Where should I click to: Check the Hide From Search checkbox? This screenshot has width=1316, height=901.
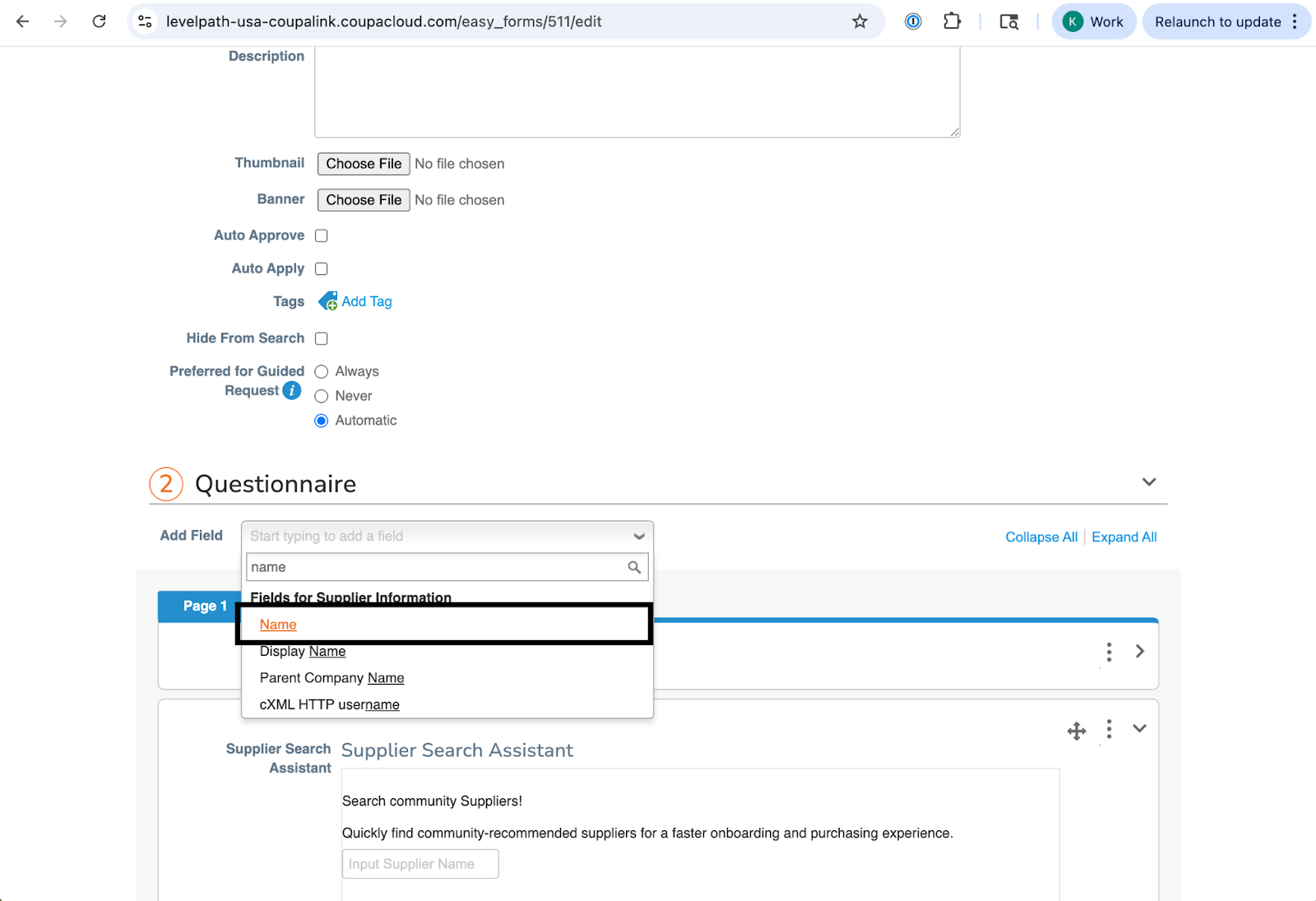pyautogui.click(x=322, y=339)
